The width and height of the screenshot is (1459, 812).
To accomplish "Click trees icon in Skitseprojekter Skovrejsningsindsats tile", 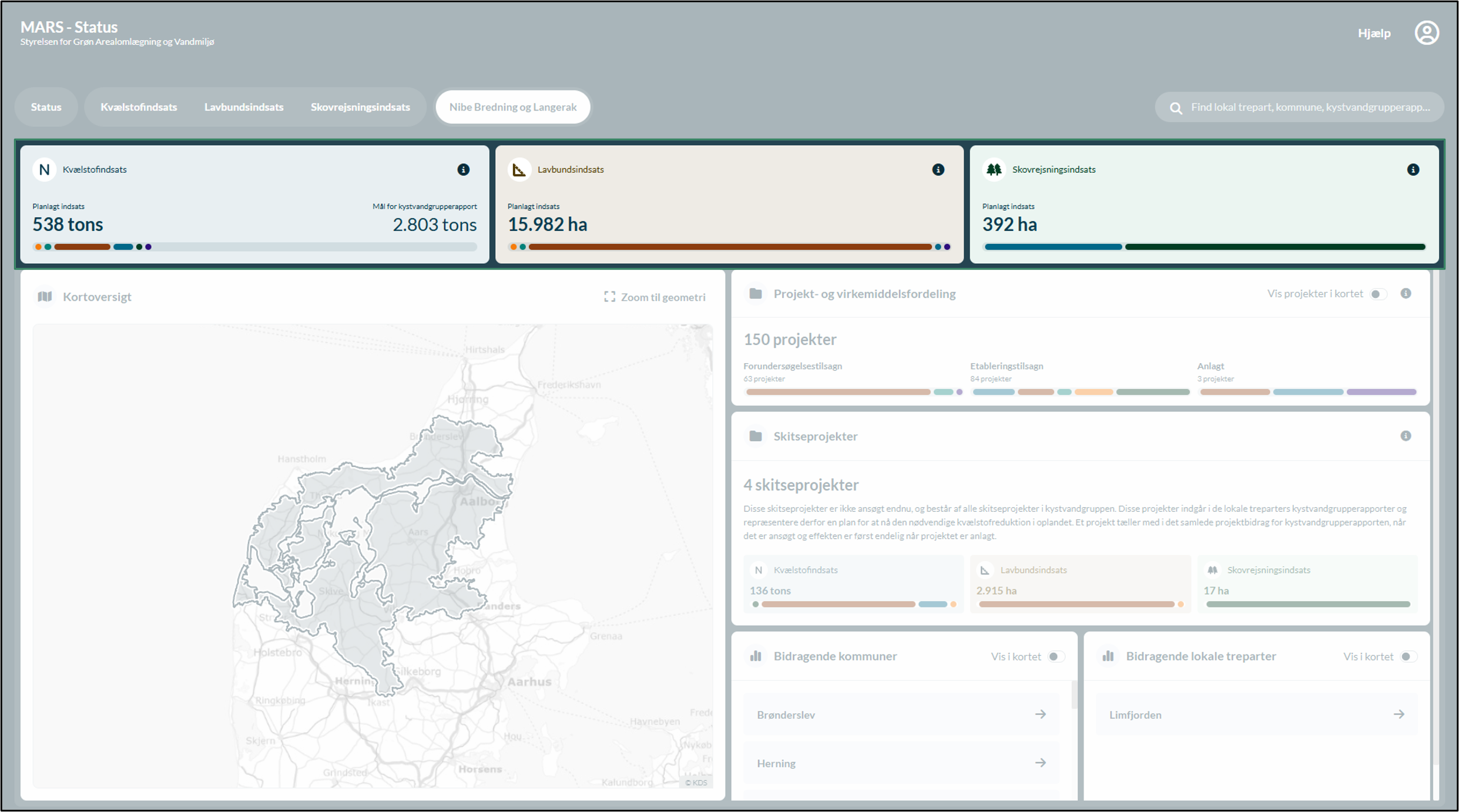I will point(1212,570).
